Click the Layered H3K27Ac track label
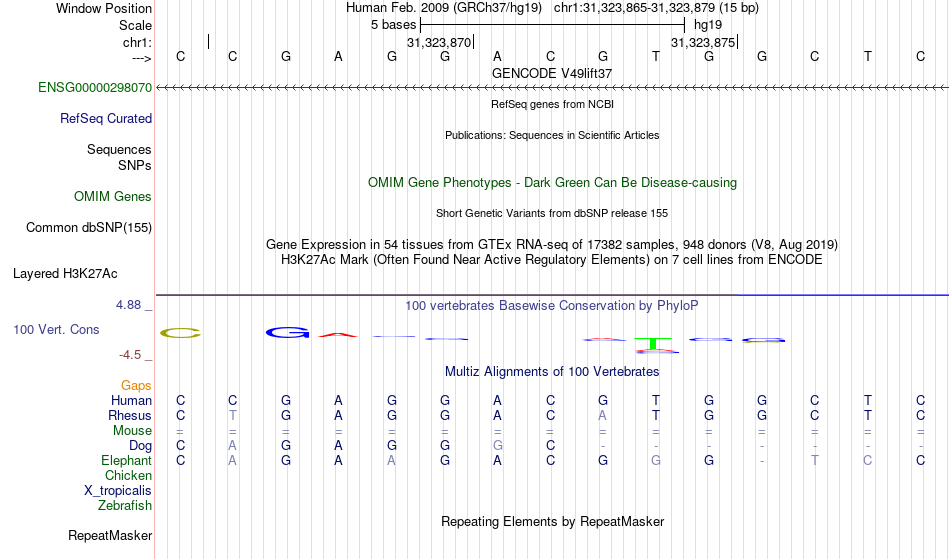Image resolution: width=950 pixels, height=559 pixels. [65, 273]
